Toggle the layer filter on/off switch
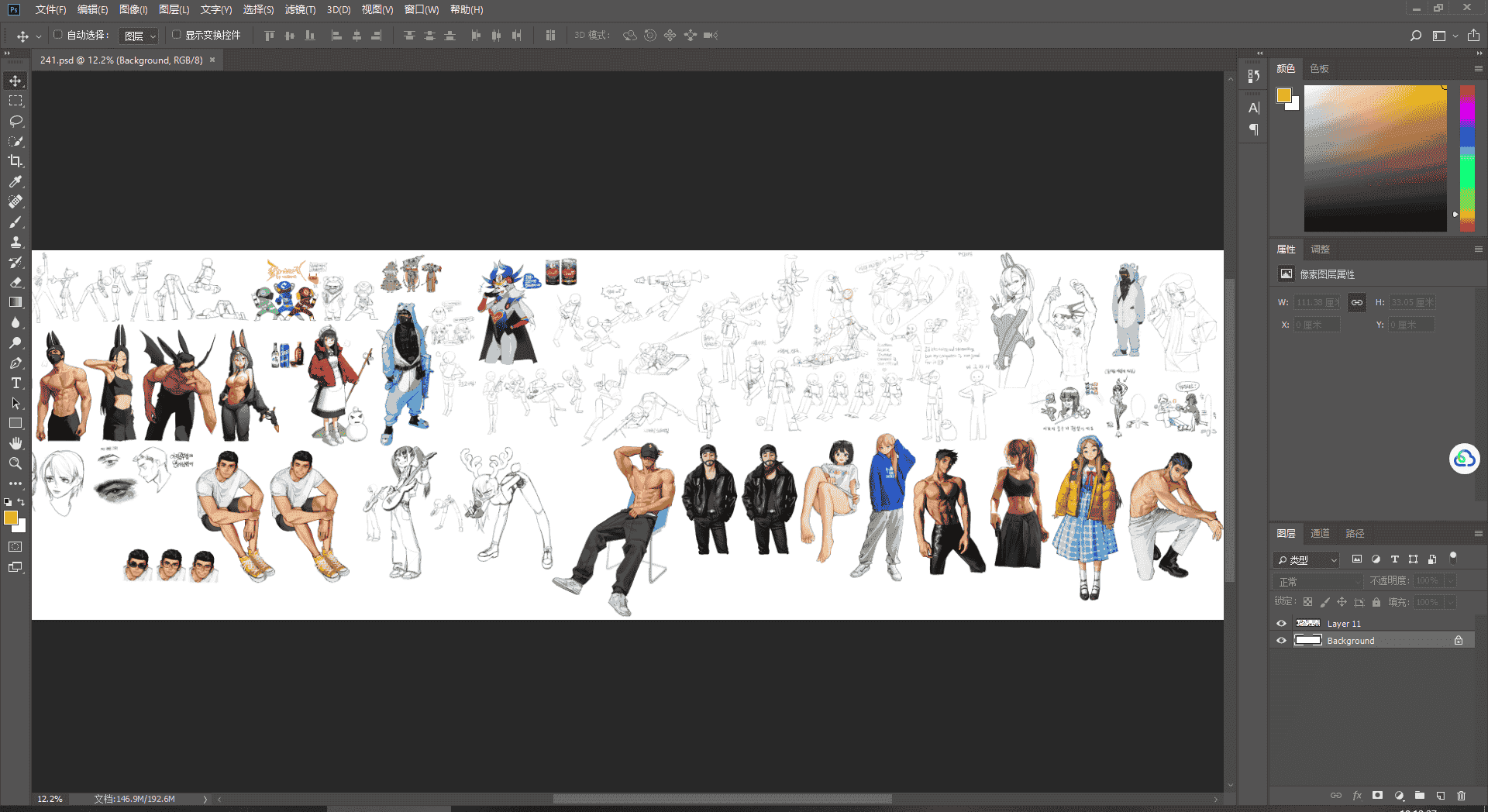Screen dimensions: 1488x812 point(1453,558)
